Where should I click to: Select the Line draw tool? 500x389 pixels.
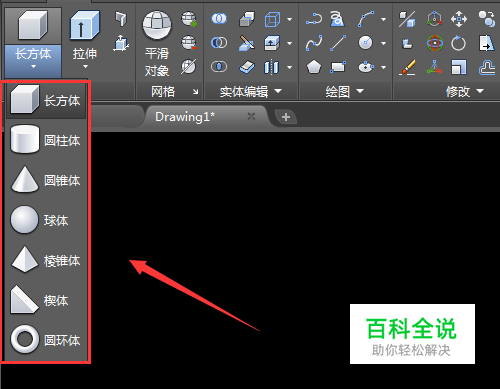point(338,43)
